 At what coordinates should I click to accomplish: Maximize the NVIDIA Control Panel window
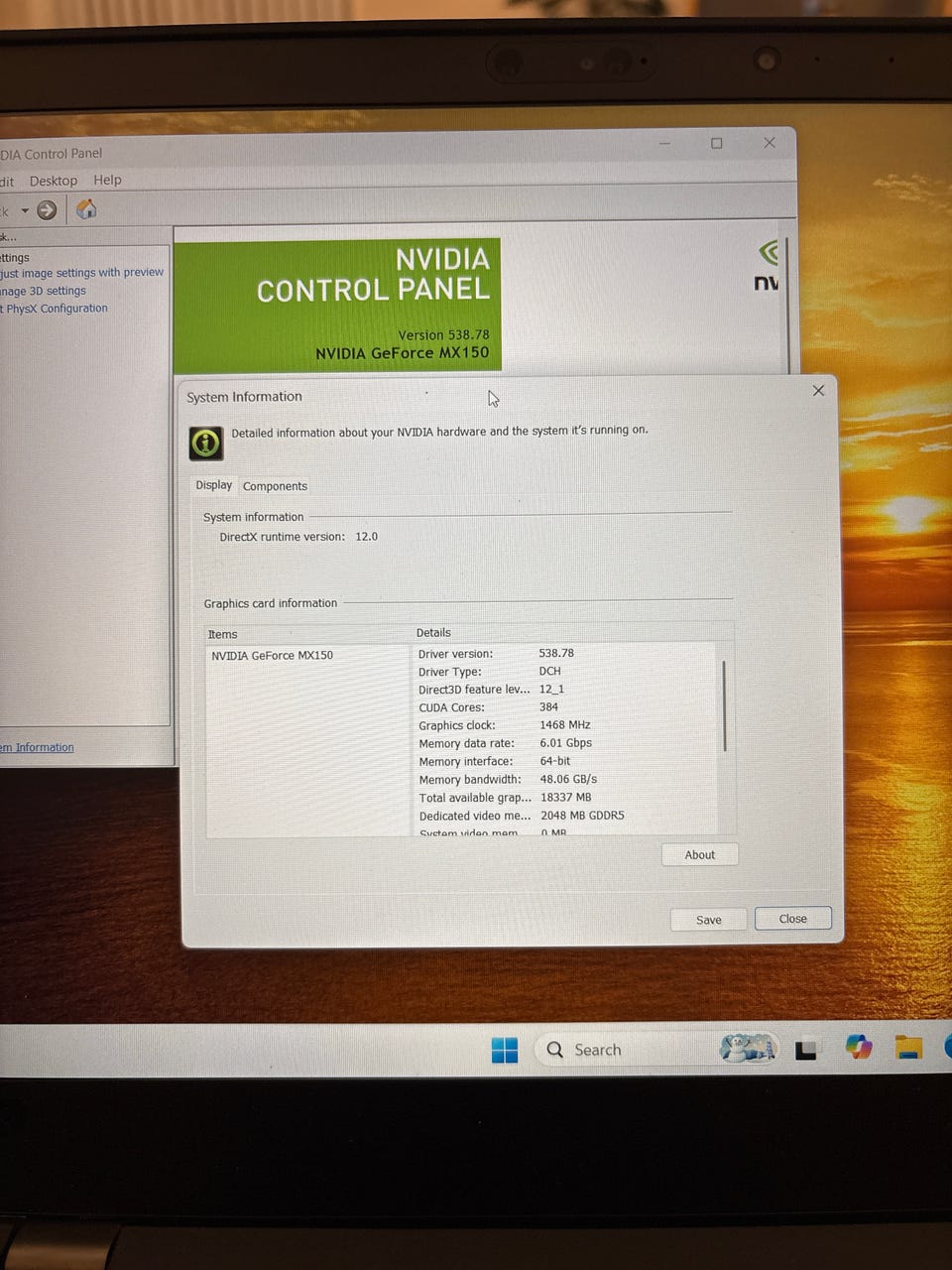(717, 144)
